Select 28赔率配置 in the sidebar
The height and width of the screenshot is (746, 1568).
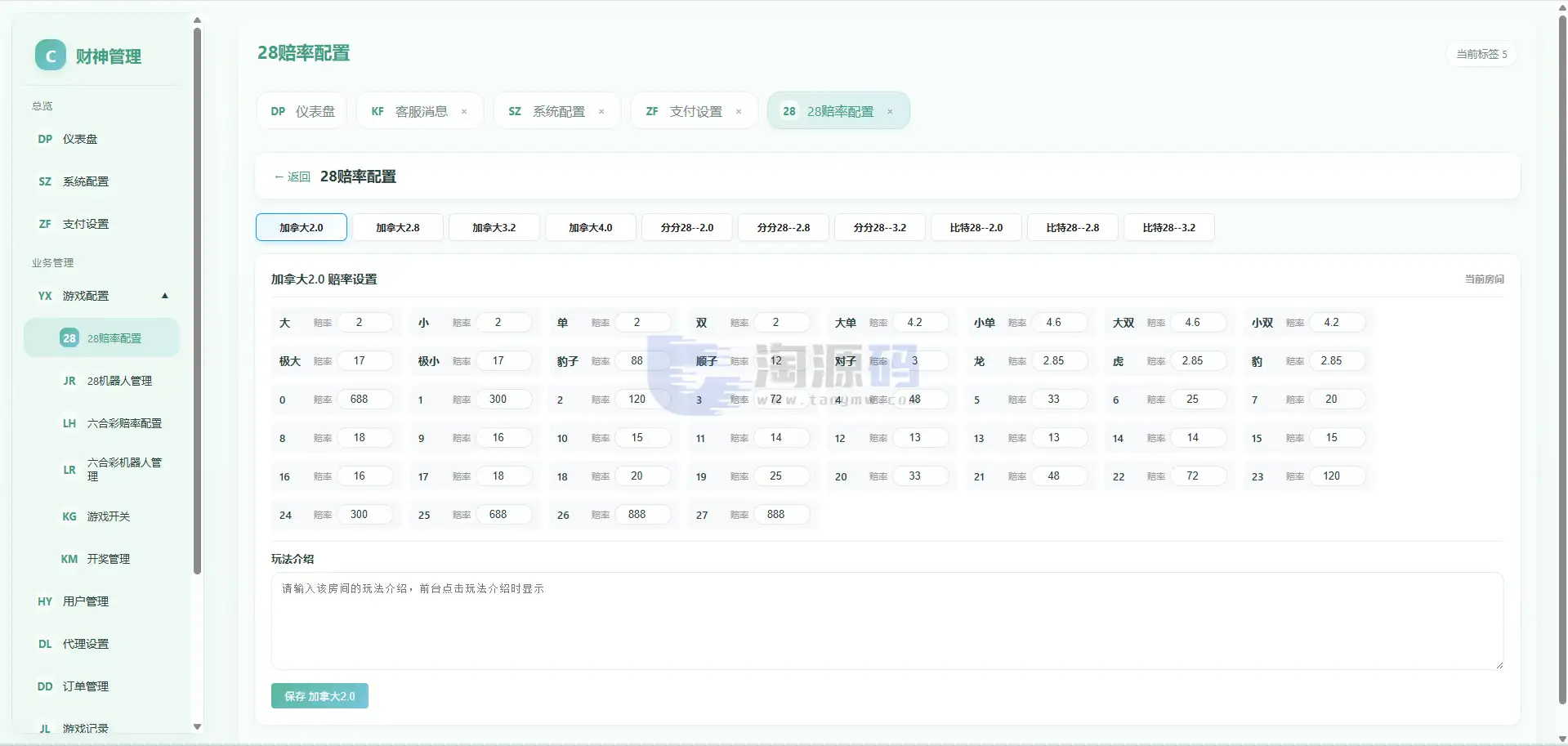[x=101, y=338]
